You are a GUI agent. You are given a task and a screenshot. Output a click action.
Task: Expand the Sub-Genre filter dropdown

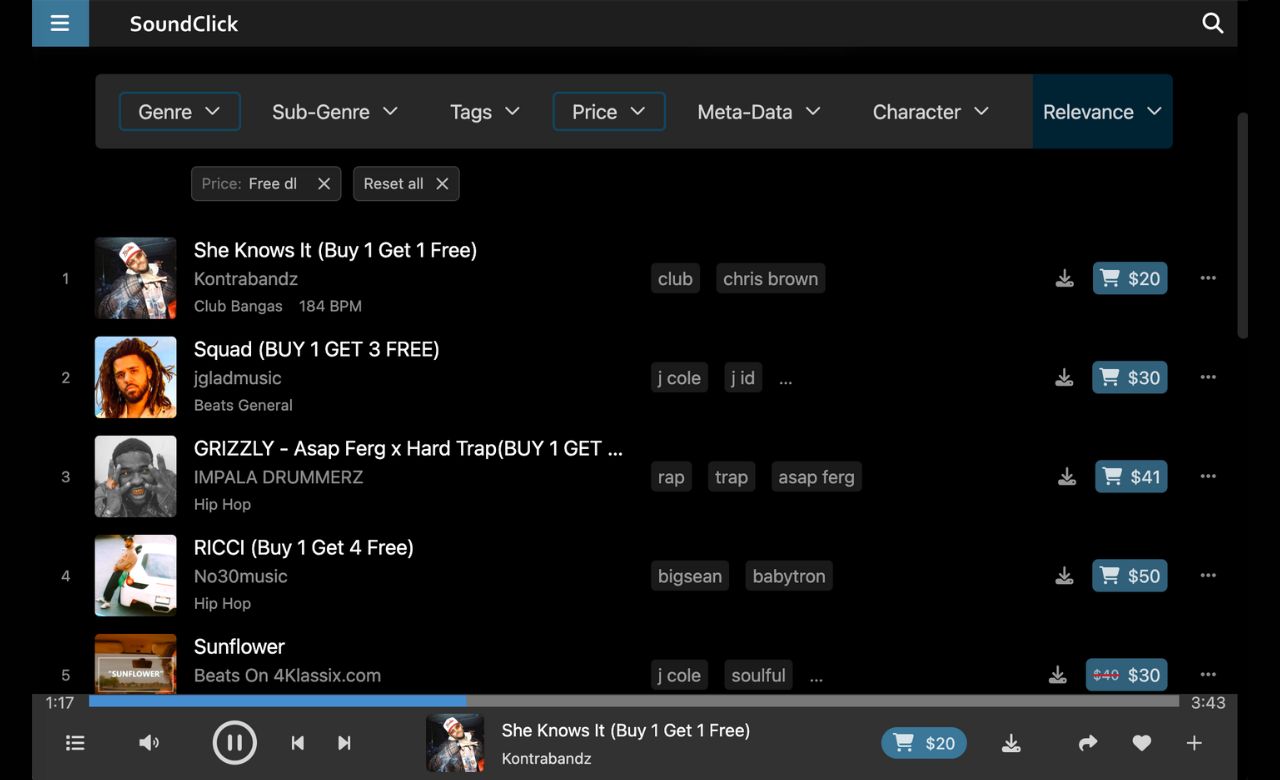click(335, 112)
